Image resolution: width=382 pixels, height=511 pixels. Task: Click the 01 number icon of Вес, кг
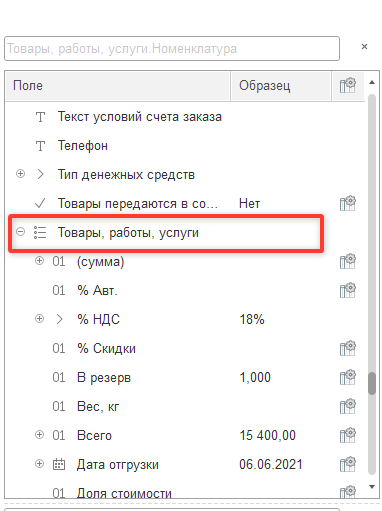(x=59, y=407)
